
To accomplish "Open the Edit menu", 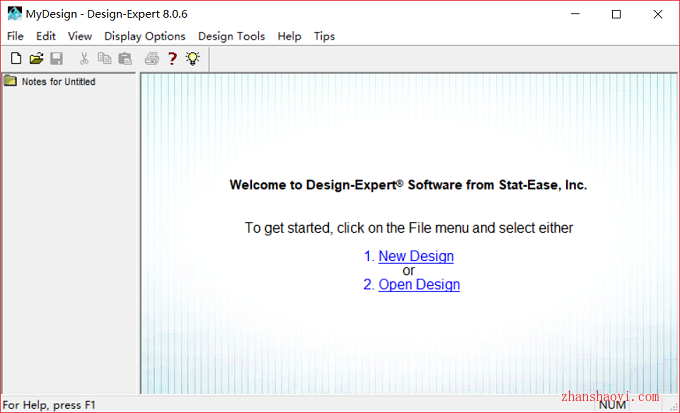I will coord(46,36).
